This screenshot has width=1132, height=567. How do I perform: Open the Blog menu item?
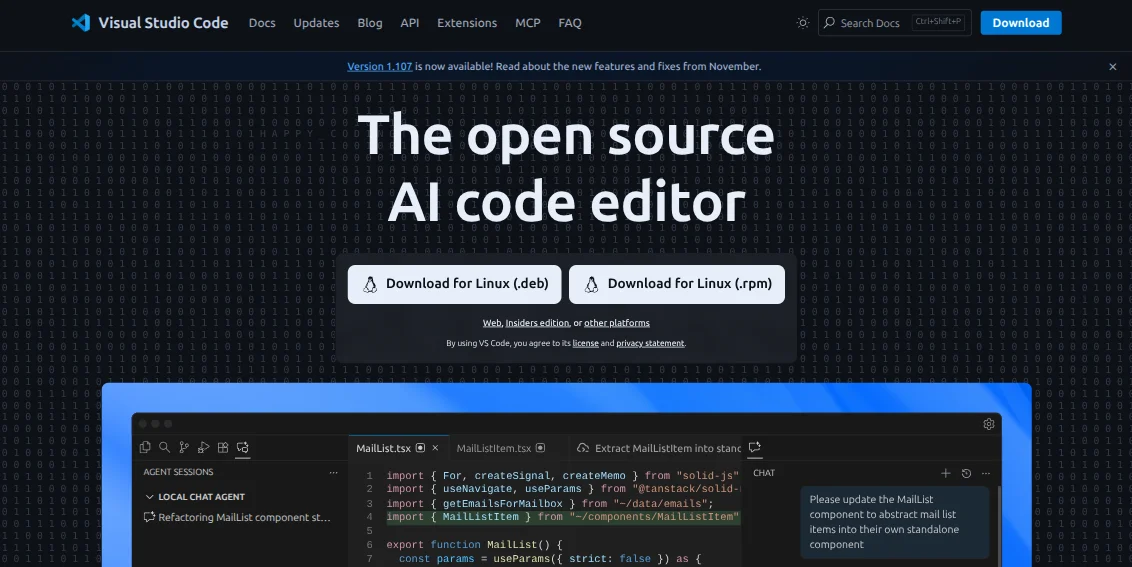click(x=370, y=23)
